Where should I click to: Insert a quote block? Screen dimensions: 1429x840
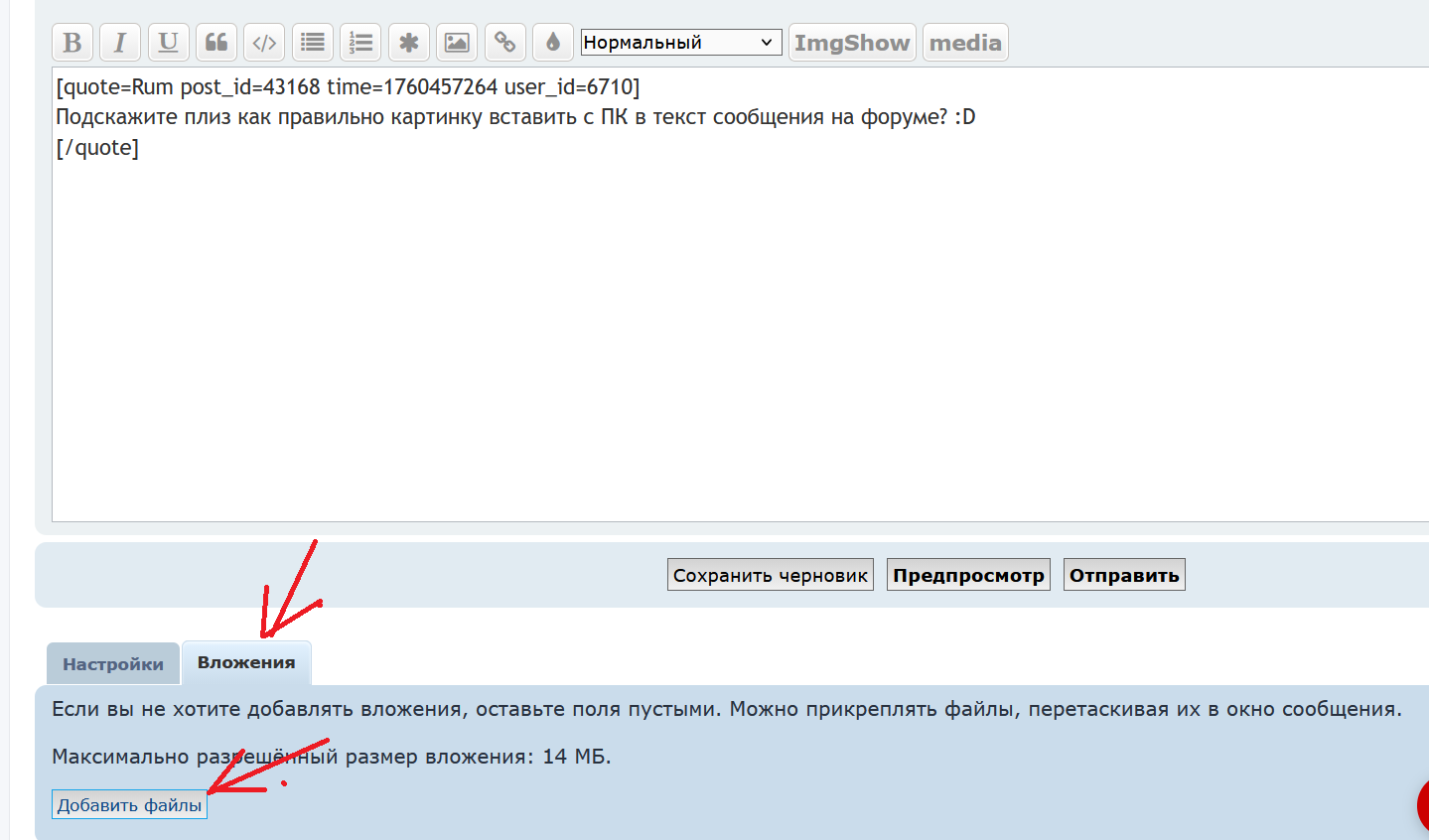(216, 43)
